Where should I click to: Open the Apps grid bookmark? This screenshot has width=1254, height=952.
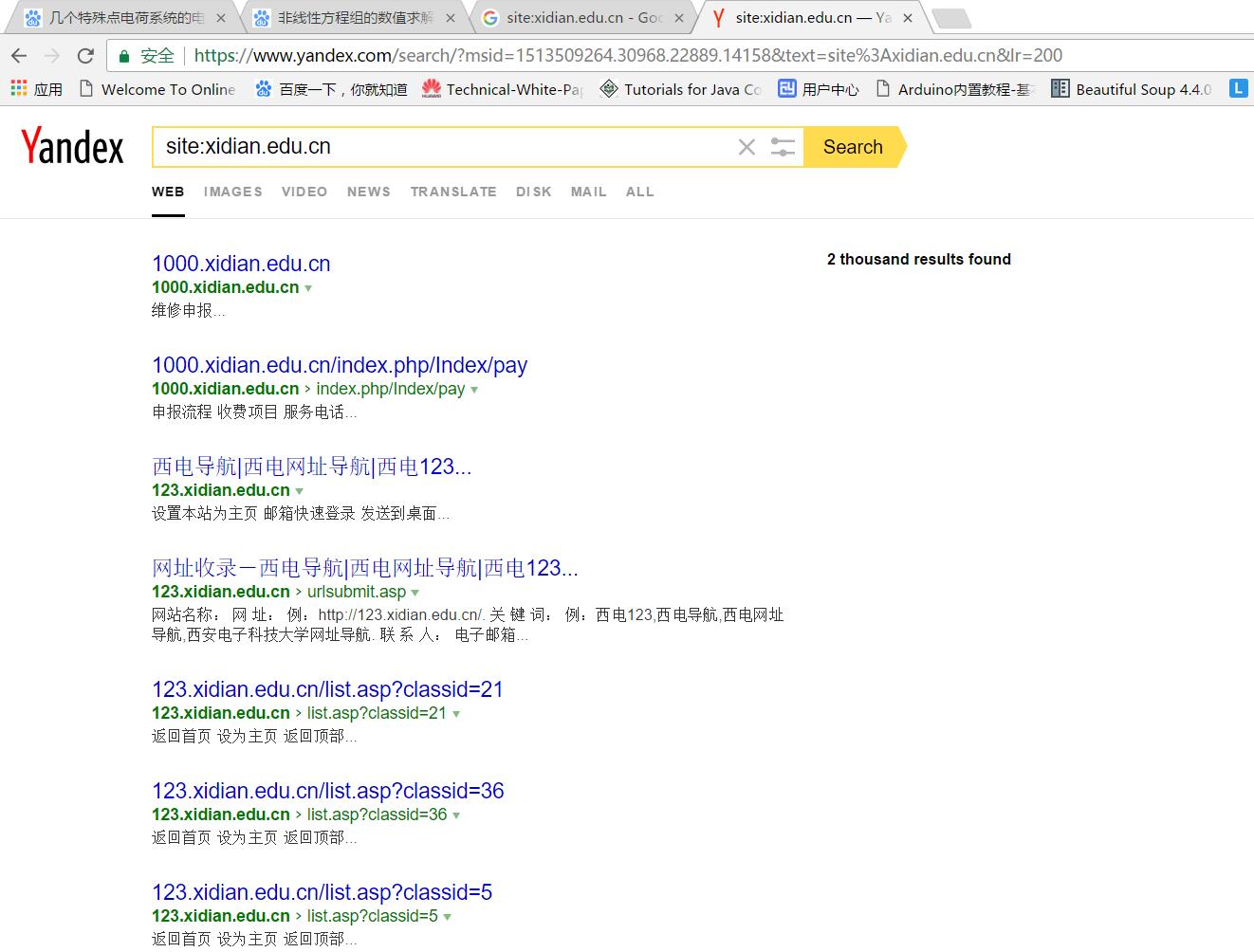coord(36,89)
